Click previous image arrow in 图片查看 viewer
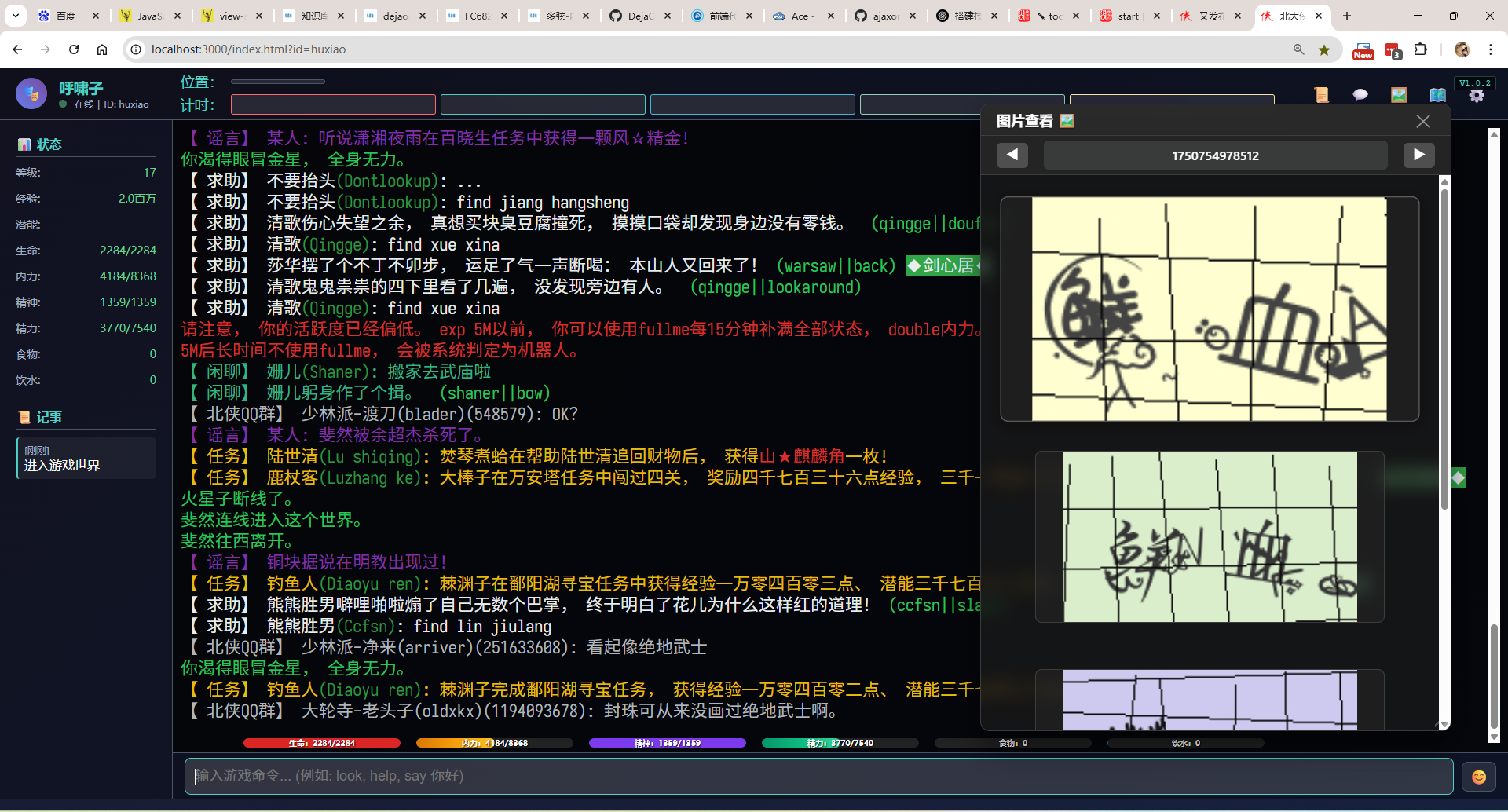The image size is (1508, 812). coord(1012,155)
